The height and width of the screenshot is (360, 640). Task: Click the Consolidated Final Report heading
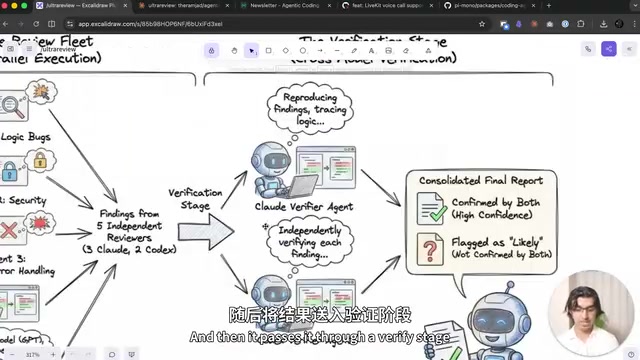[x=481, y=180]
